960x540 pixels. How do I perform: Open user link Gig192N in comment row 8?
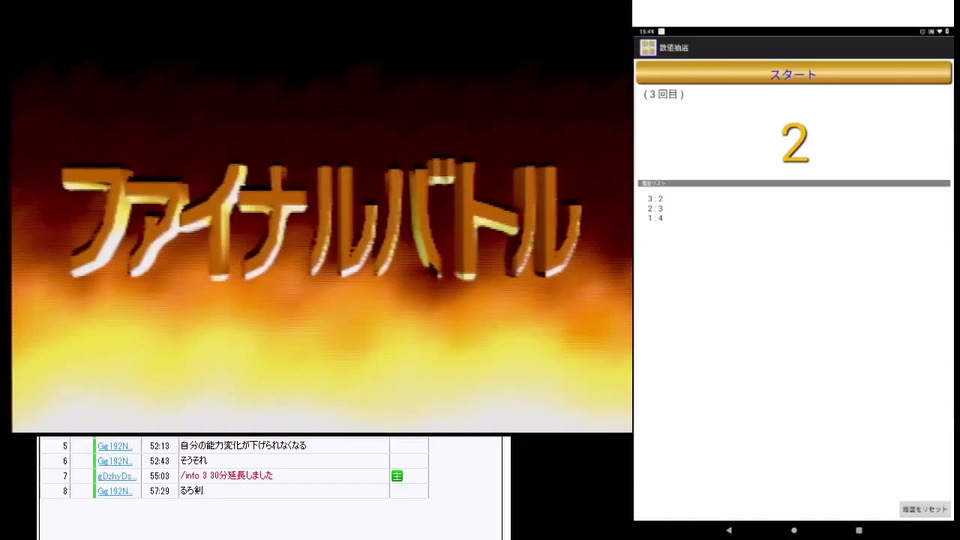point(115,491)
